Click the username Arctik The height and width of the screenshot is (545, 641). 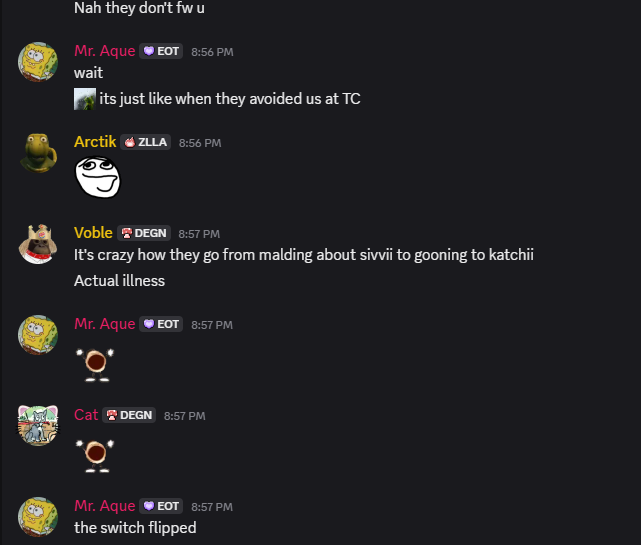click(x=95, y=142)
